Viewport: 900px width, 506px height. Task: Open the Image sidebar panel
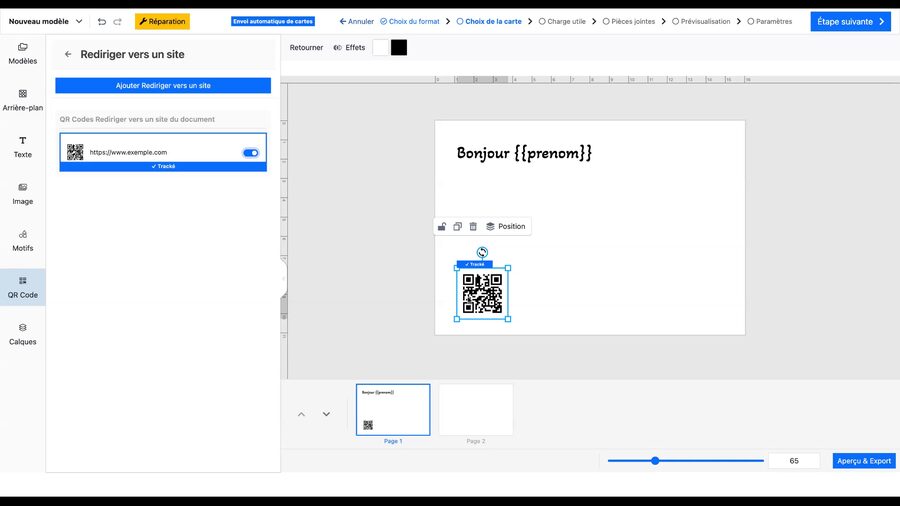point(22,194)
